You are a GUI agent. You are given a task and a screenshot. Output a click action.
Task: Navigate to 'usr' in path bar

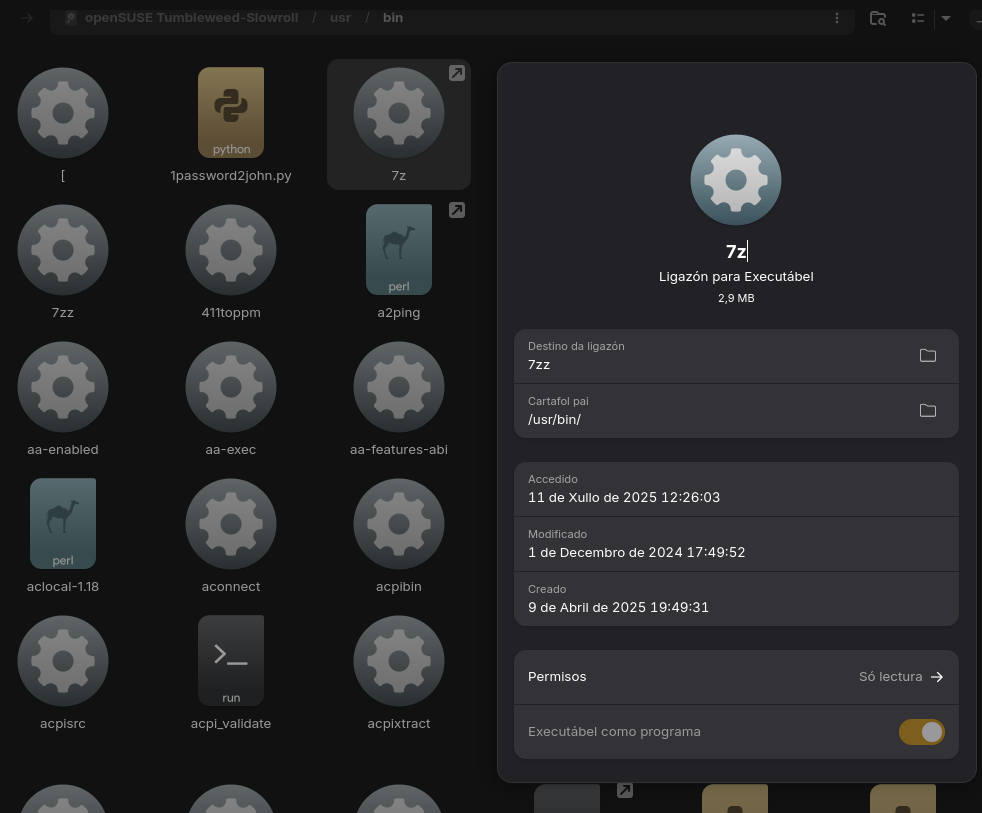pyautogui.click(x=340, y=18)
